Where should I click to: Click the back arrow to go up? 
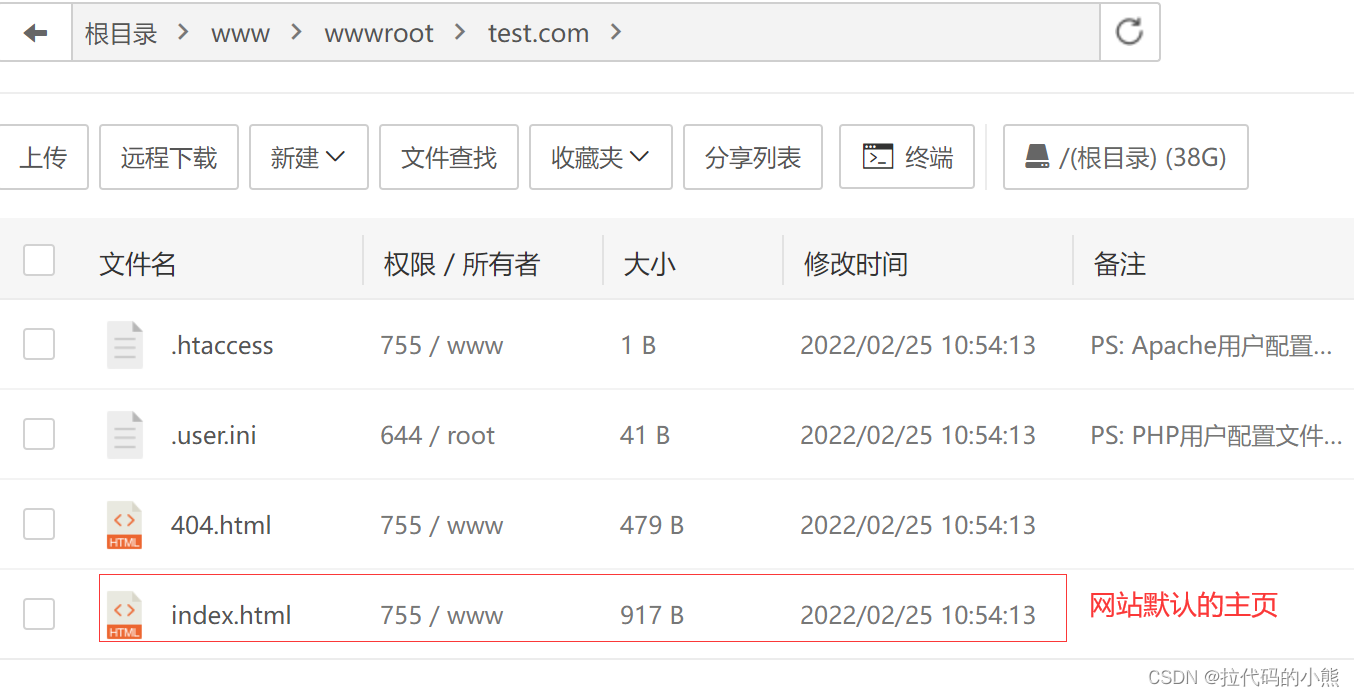(x=35, y=32)
